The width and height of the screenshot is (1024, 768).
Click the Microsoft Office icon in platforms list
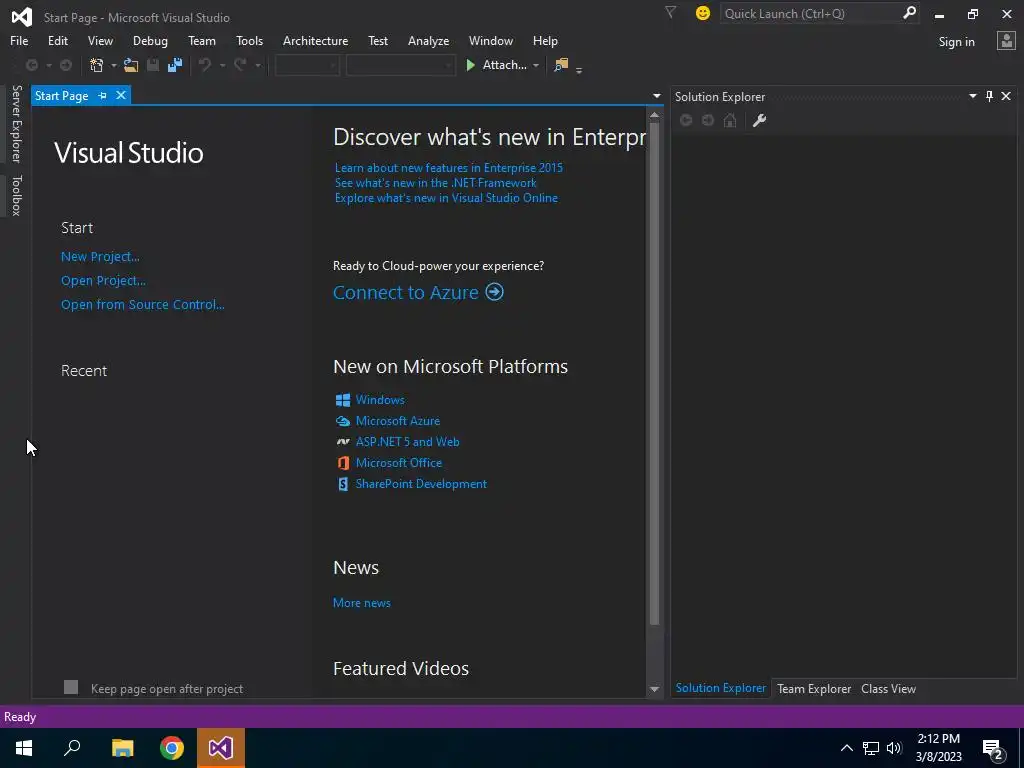[x=343, y=463]
